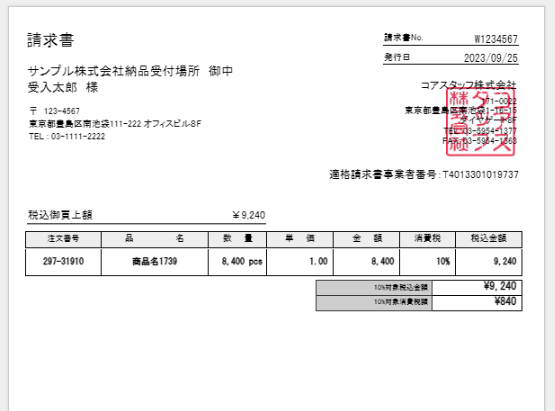
Task: Click quantity cell 8,400 pcs
Action: pos(238,262)
